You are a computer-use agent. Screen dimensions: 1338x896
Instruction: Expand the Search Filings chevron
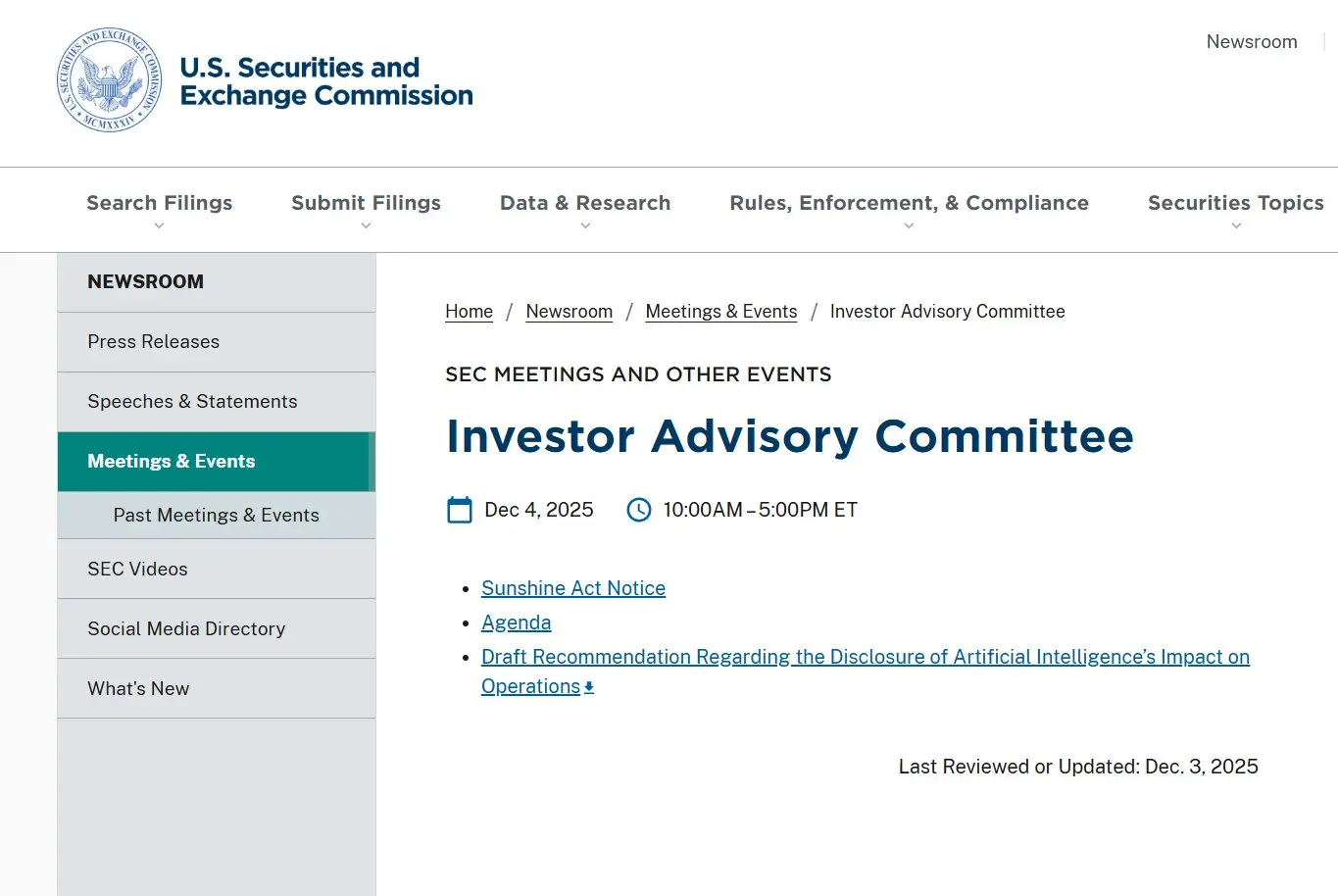(x=159, y=226)
